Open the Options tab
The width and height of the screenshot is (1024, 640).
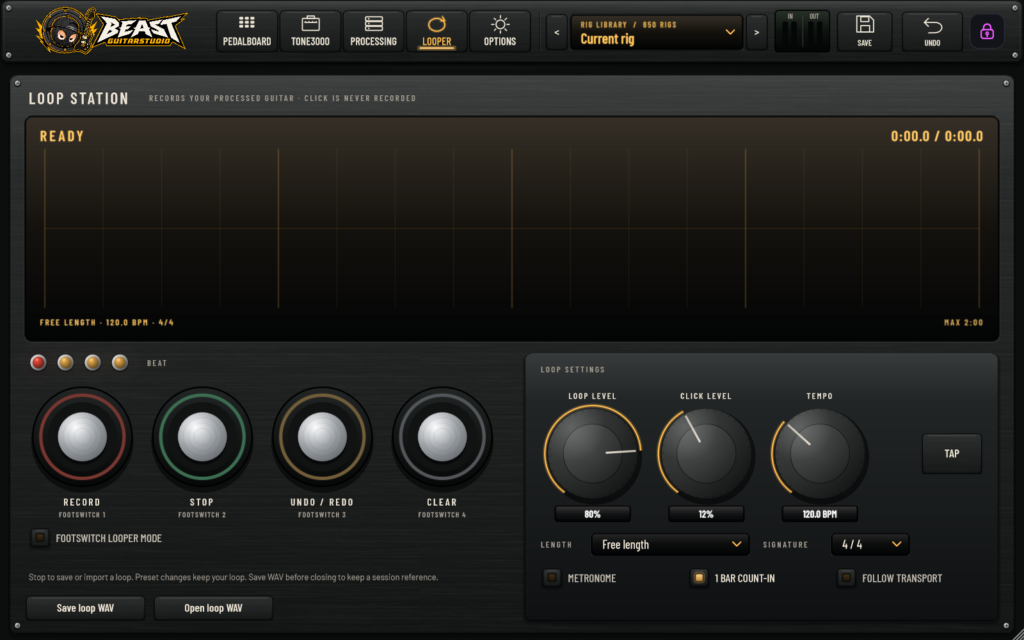click(500, 31)
